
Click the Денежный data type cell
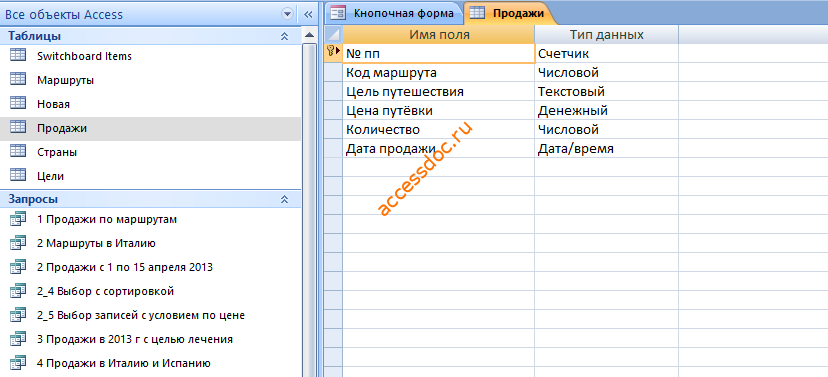pos(606,110)
